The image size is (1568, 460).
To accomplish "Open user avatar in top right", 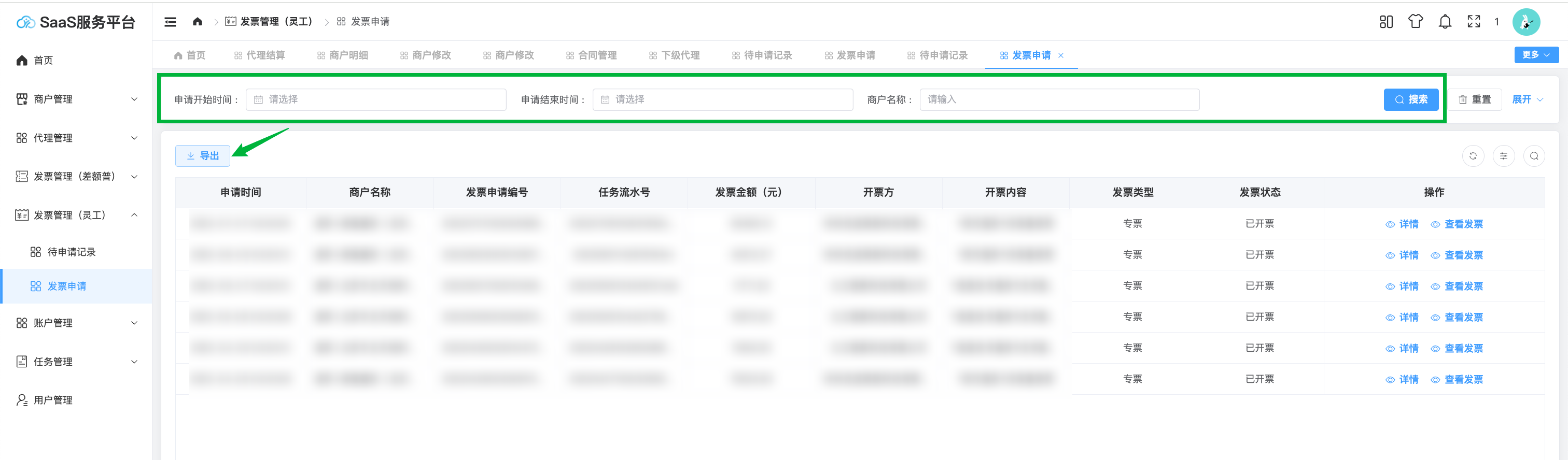I will tap(1526, 22).
